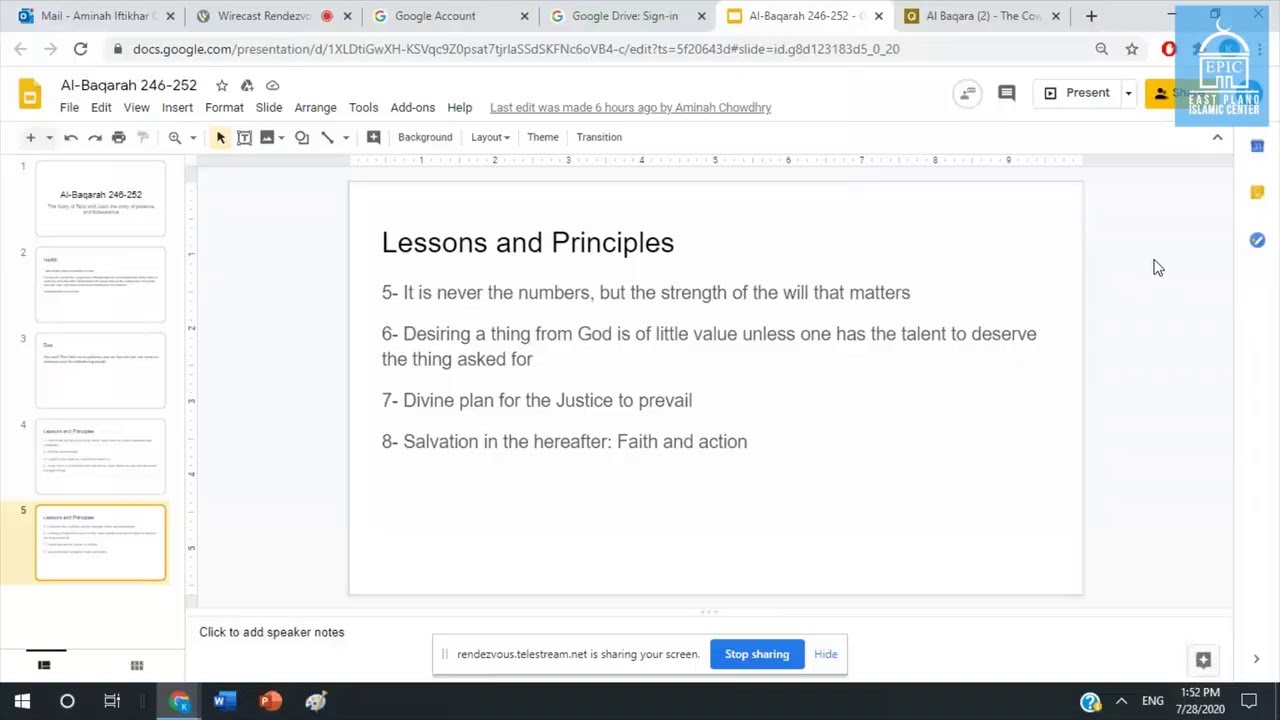Open the File menu

(69, 108)
